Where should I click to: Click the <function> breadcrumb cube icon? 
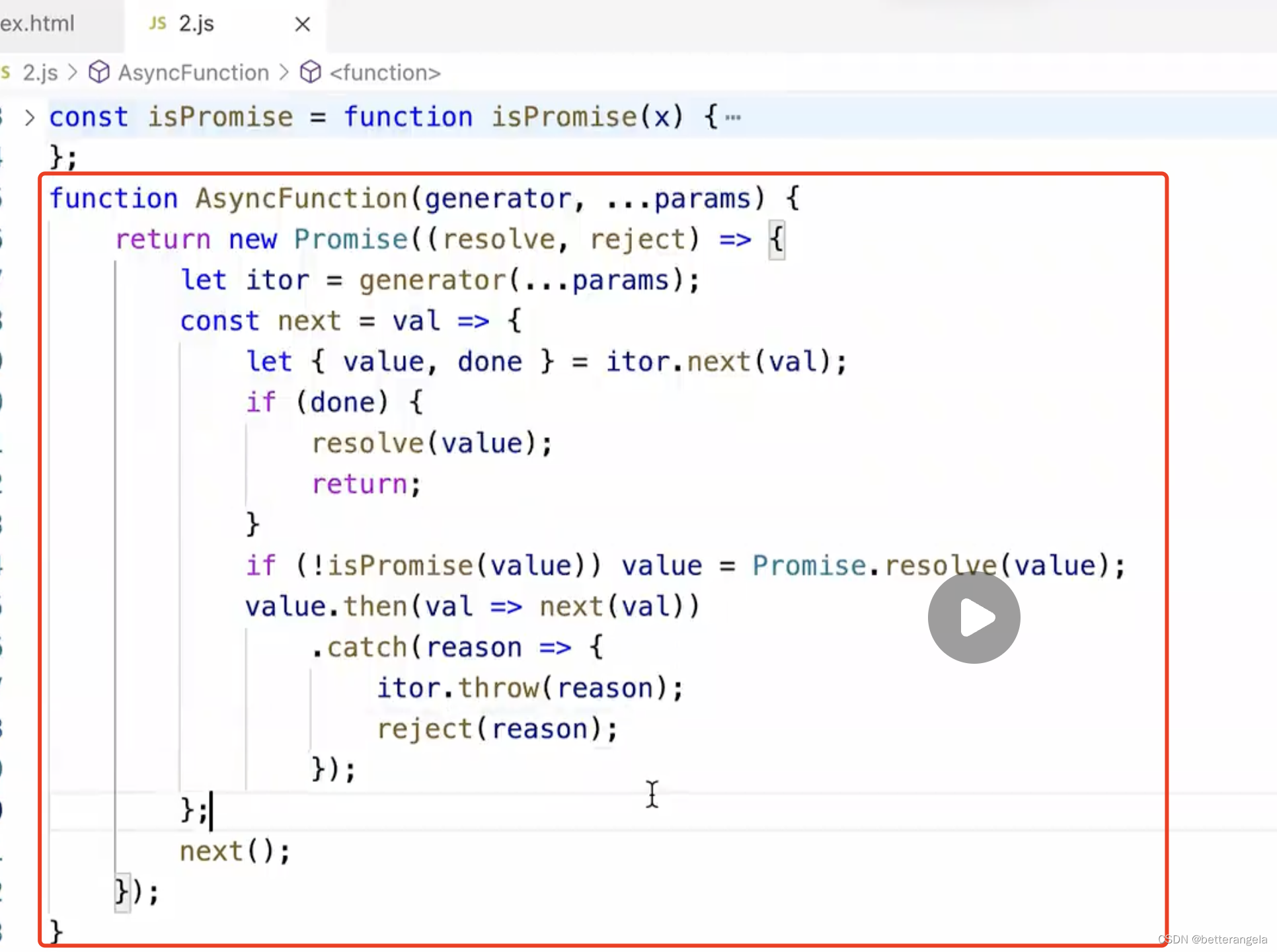310,72
